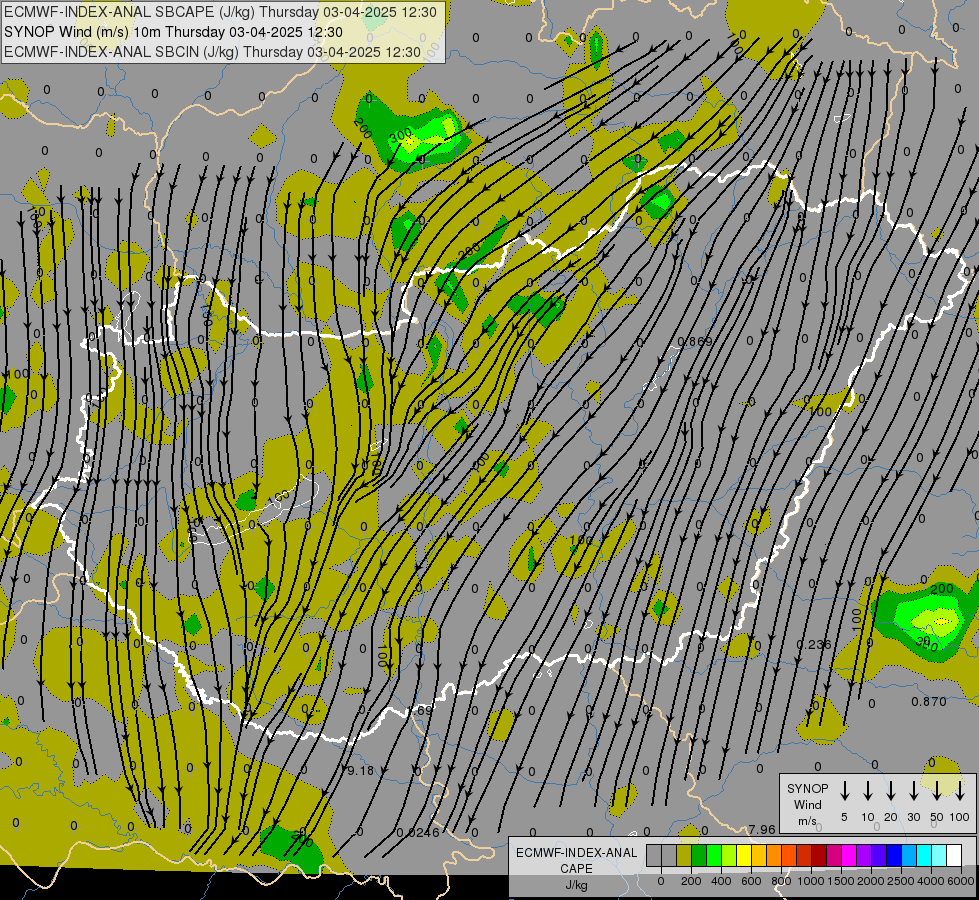Click the wind arrow above the 5 m/s label
The height and width of the screenshot is (900, 979).
(845, 790)
